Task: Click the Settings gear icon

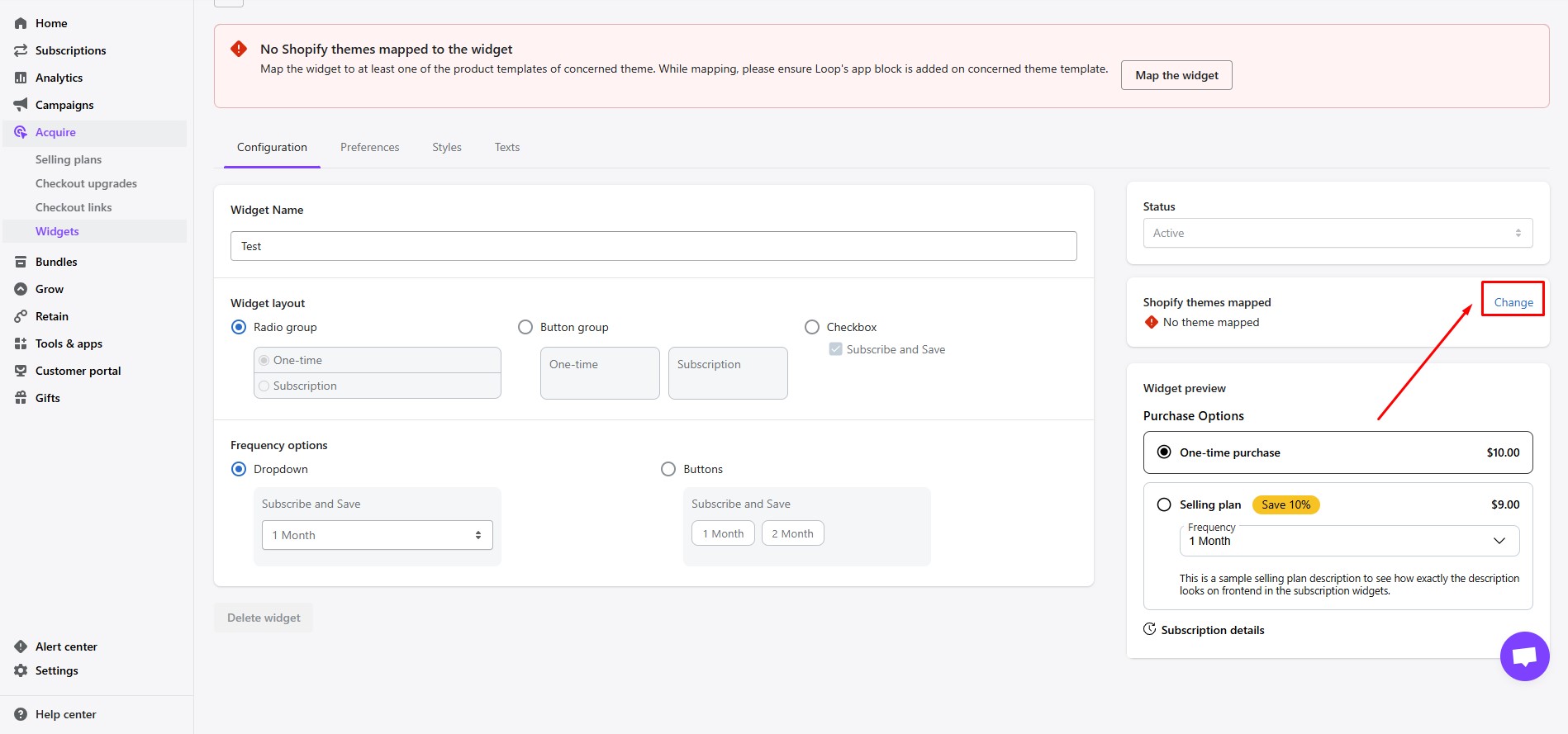Action: pyautogui.click(x=21, y=670)
